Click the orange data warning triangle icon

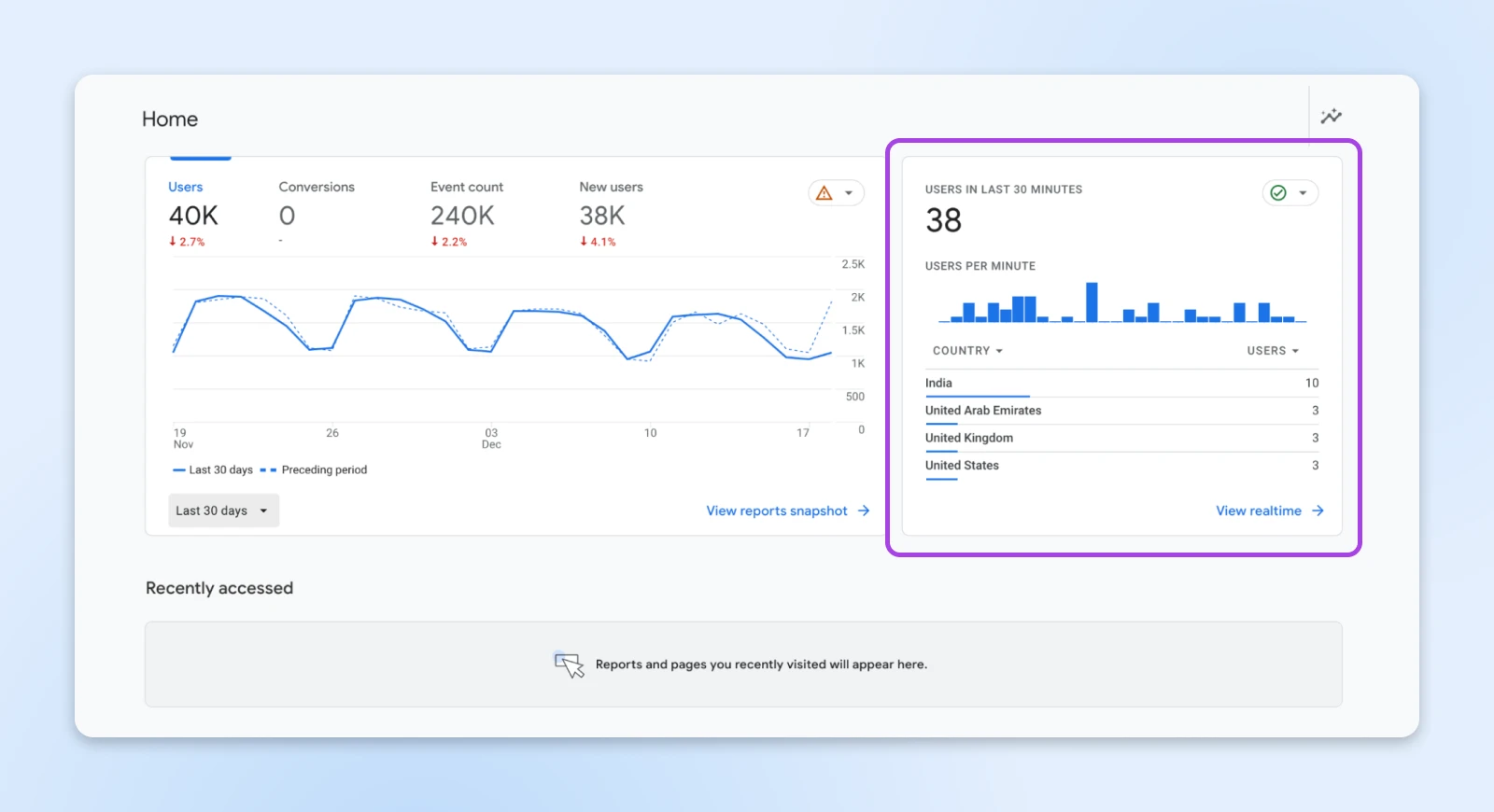(824, 193)
